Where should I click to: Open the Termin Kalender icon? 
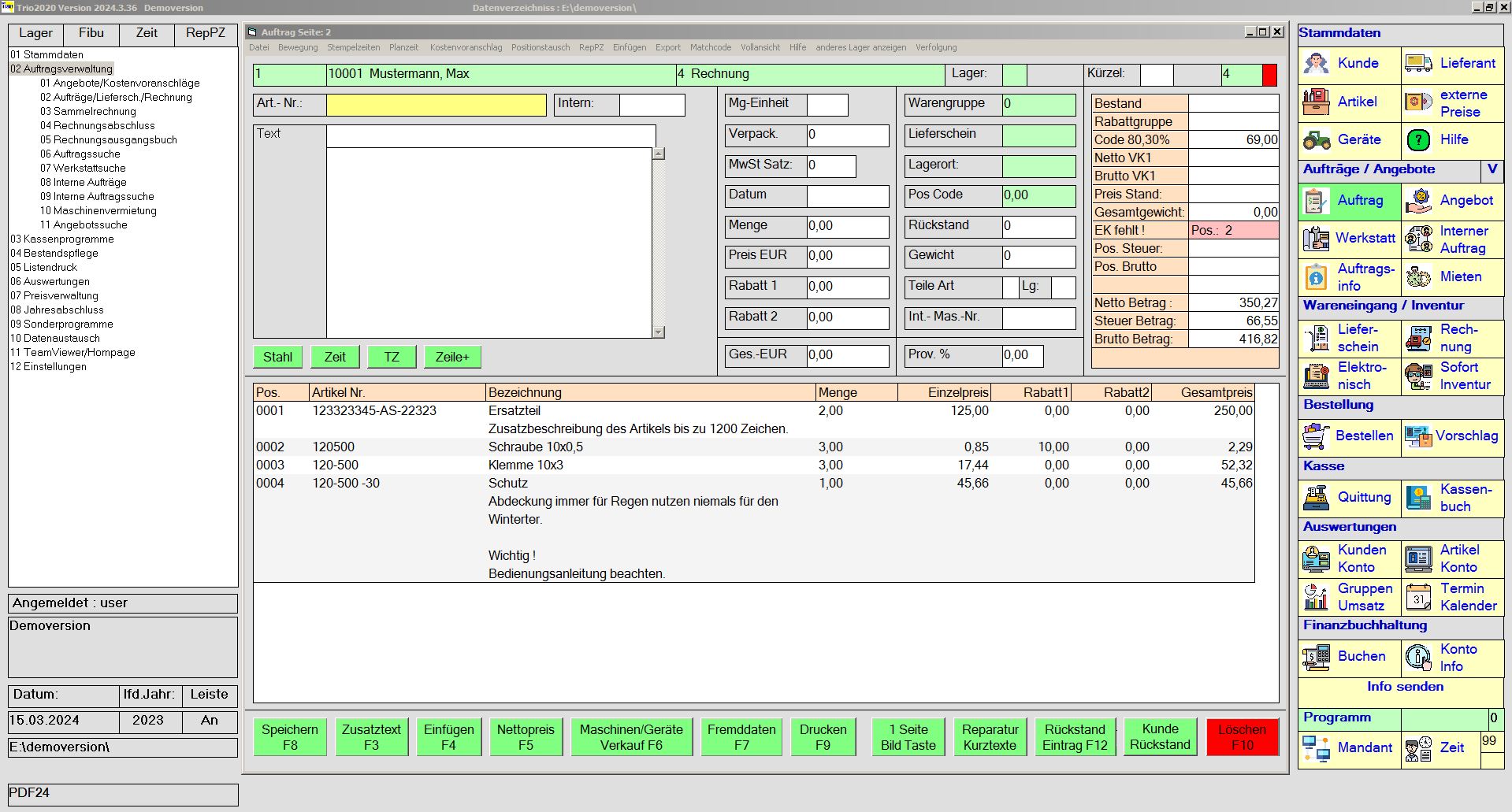(1418, 597)
